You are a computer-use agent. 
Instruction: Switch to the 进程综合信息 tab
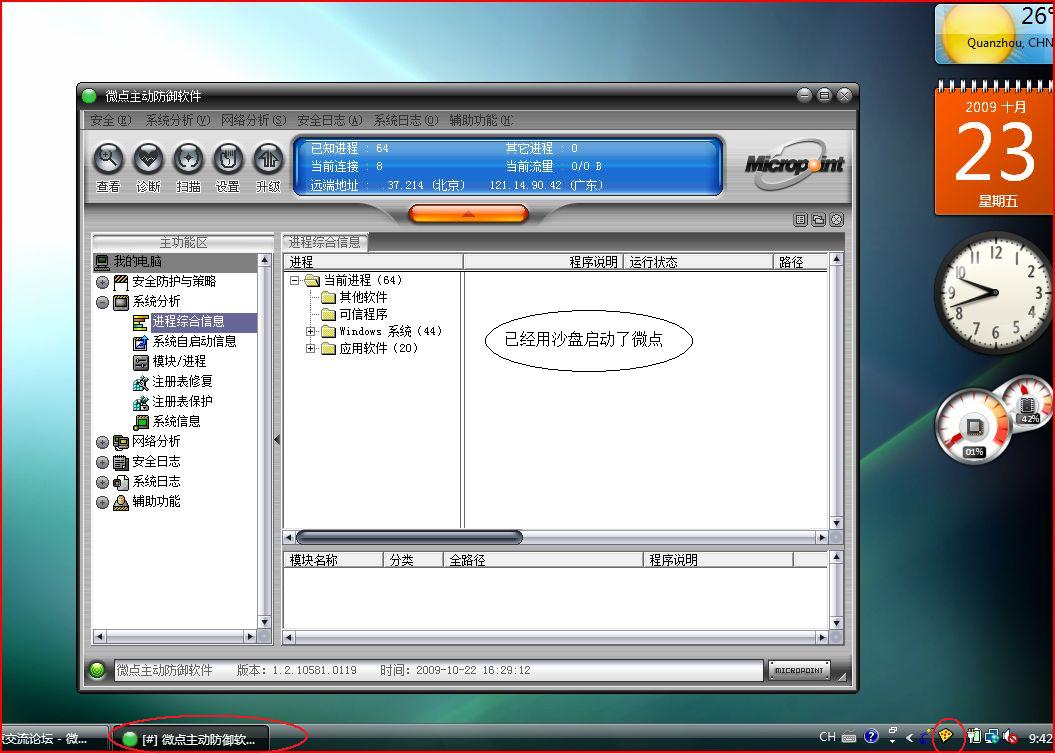325,242
